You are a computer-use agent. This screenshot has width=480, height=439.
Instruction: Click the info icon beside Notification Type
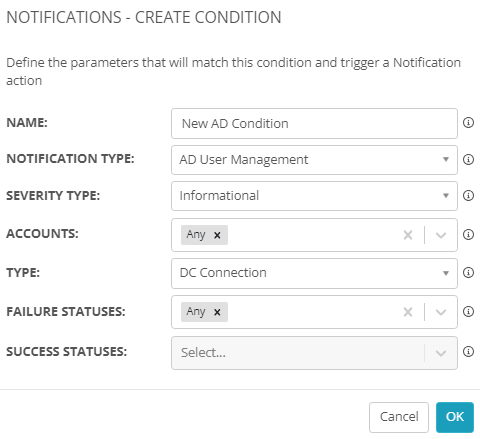pos(468,159)
